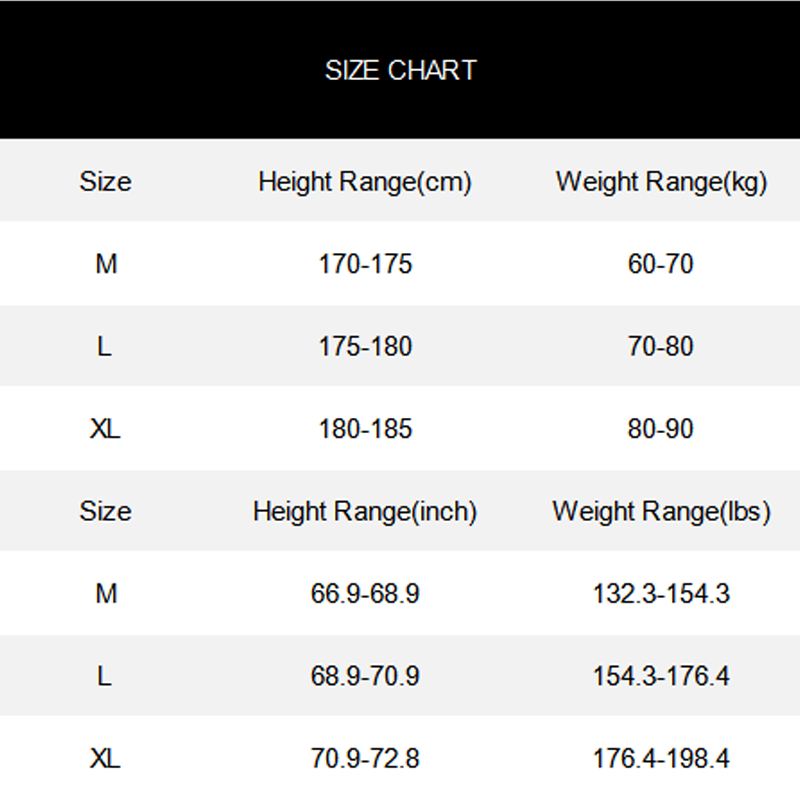
Task: Select the 66.9-68.9 inch height cell
Action: 365,594
